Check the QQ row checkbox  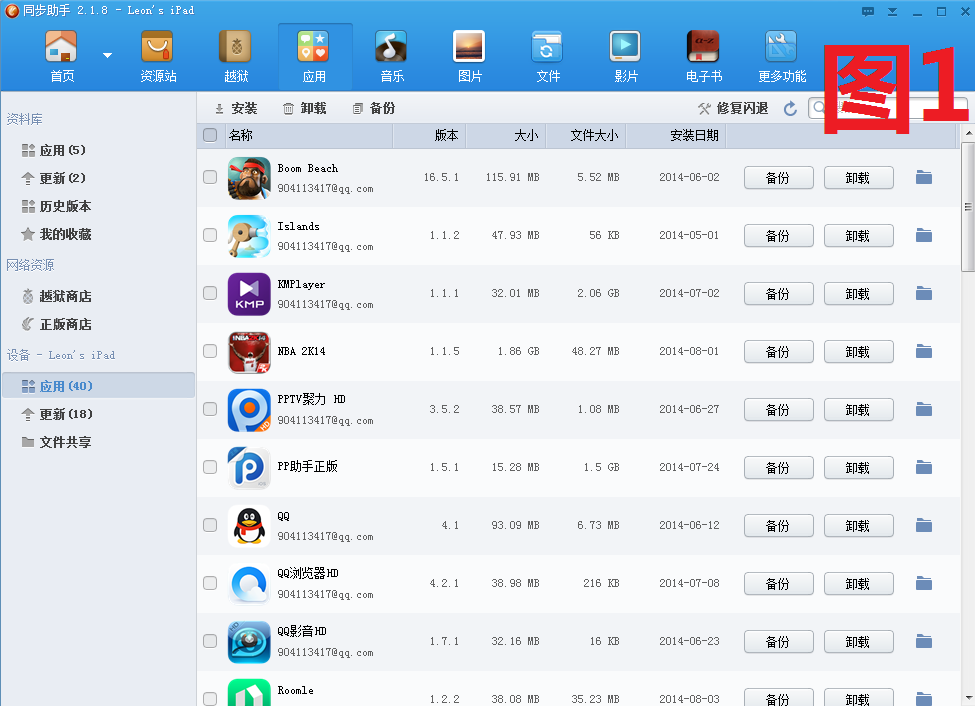pos(210,526)
